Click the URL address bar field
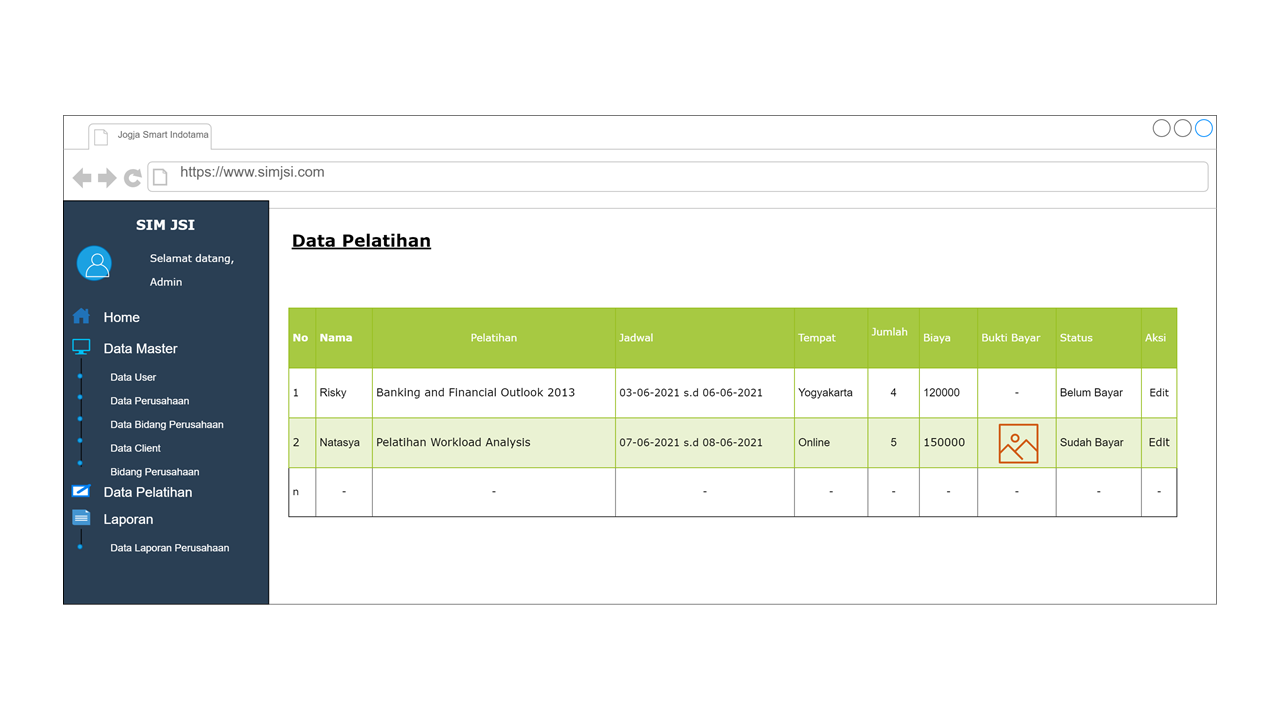Viewport: 1280px width, 720px height. [x=680, y=175]
